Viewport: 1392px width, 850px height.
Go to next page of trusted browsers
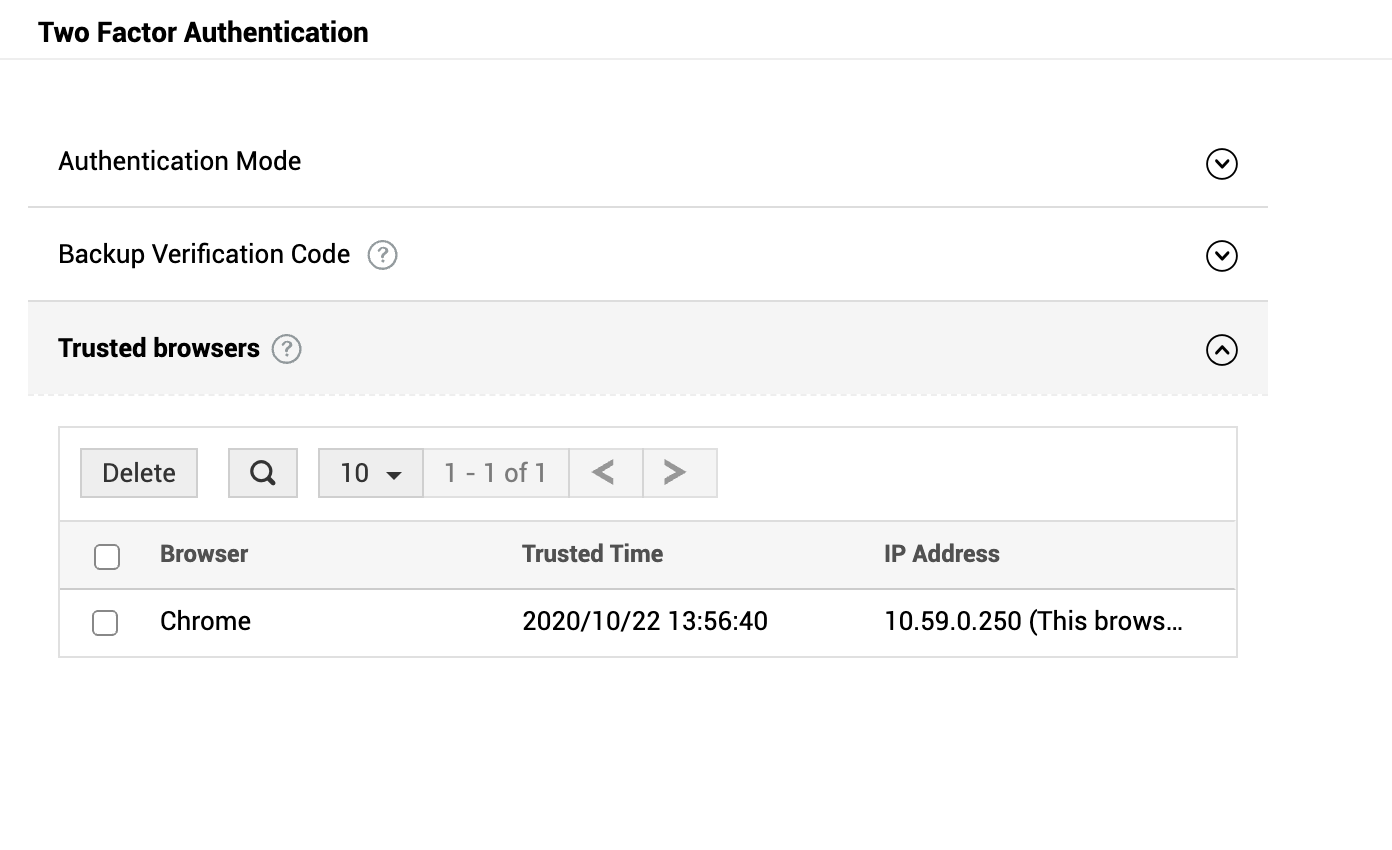[x=677, y=473]
